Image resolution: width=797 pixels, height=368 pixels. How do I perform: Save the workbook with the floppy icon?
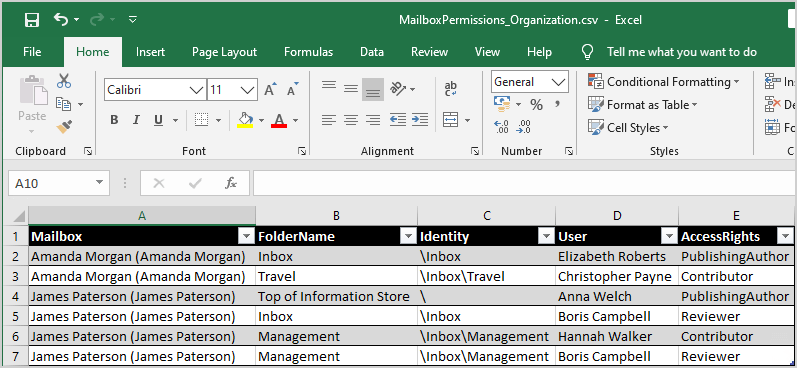pos(32,20)
